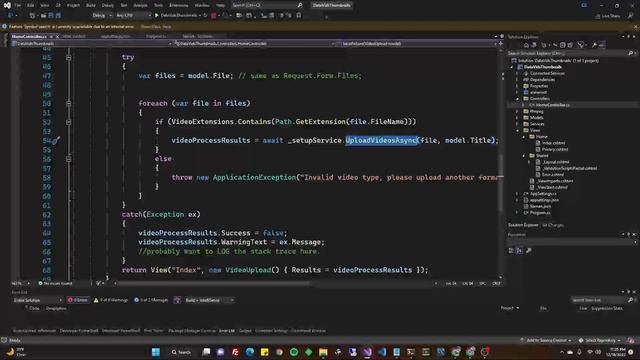Open the Edit menu
640x360 pixels.
pyautogui.click(x=31, y=5)
